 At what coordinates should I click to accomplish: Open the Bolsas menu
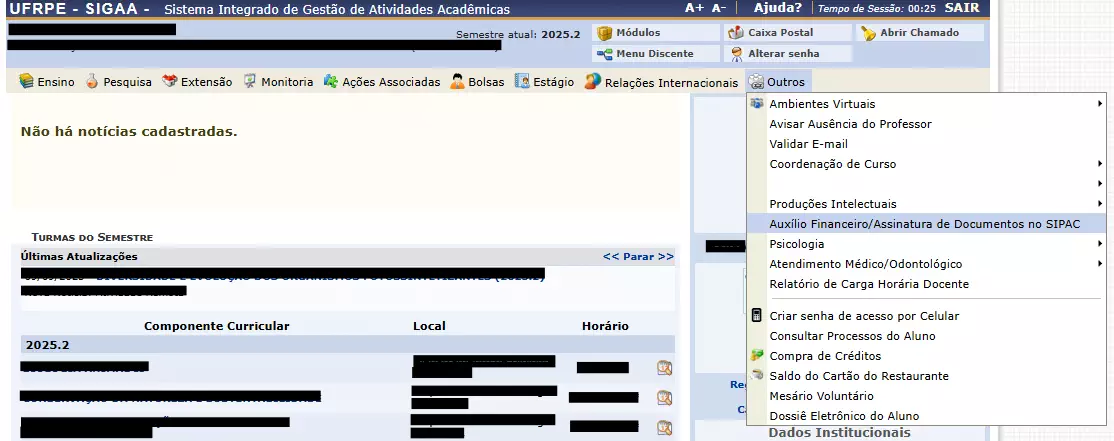click(x=477, y=82)
